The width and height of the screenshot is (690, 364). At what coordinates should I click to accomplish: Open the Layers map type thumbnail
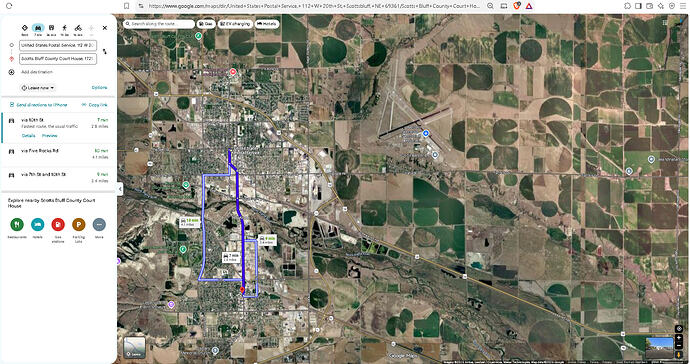point(135,347)
